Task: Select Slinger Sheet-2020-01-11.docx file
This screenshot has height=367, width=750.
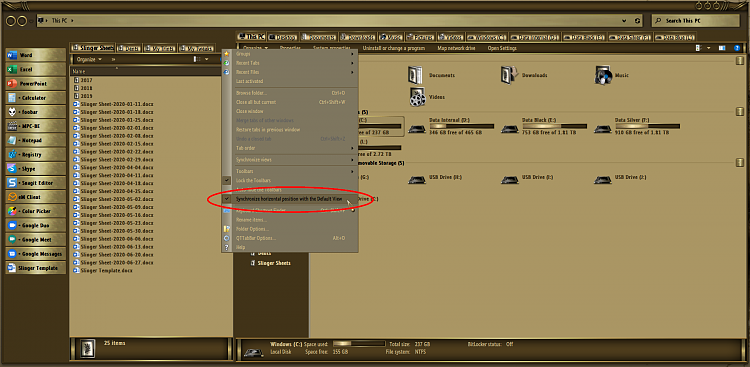Action: click(x=113, y=104)
